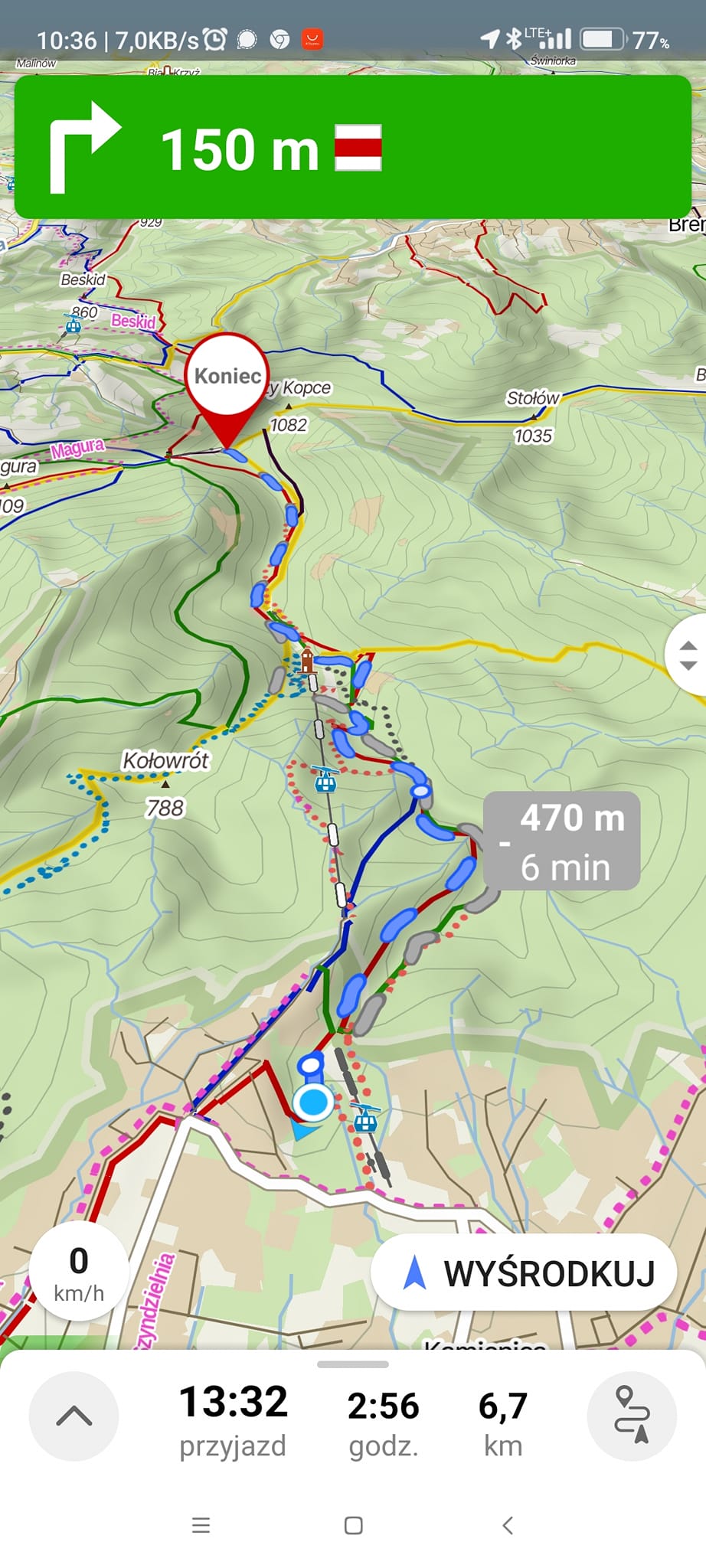Viewport: 706px width, 1568px height.
Task: Tap the Android back navigation arrow
Action: coord(507,1525)
